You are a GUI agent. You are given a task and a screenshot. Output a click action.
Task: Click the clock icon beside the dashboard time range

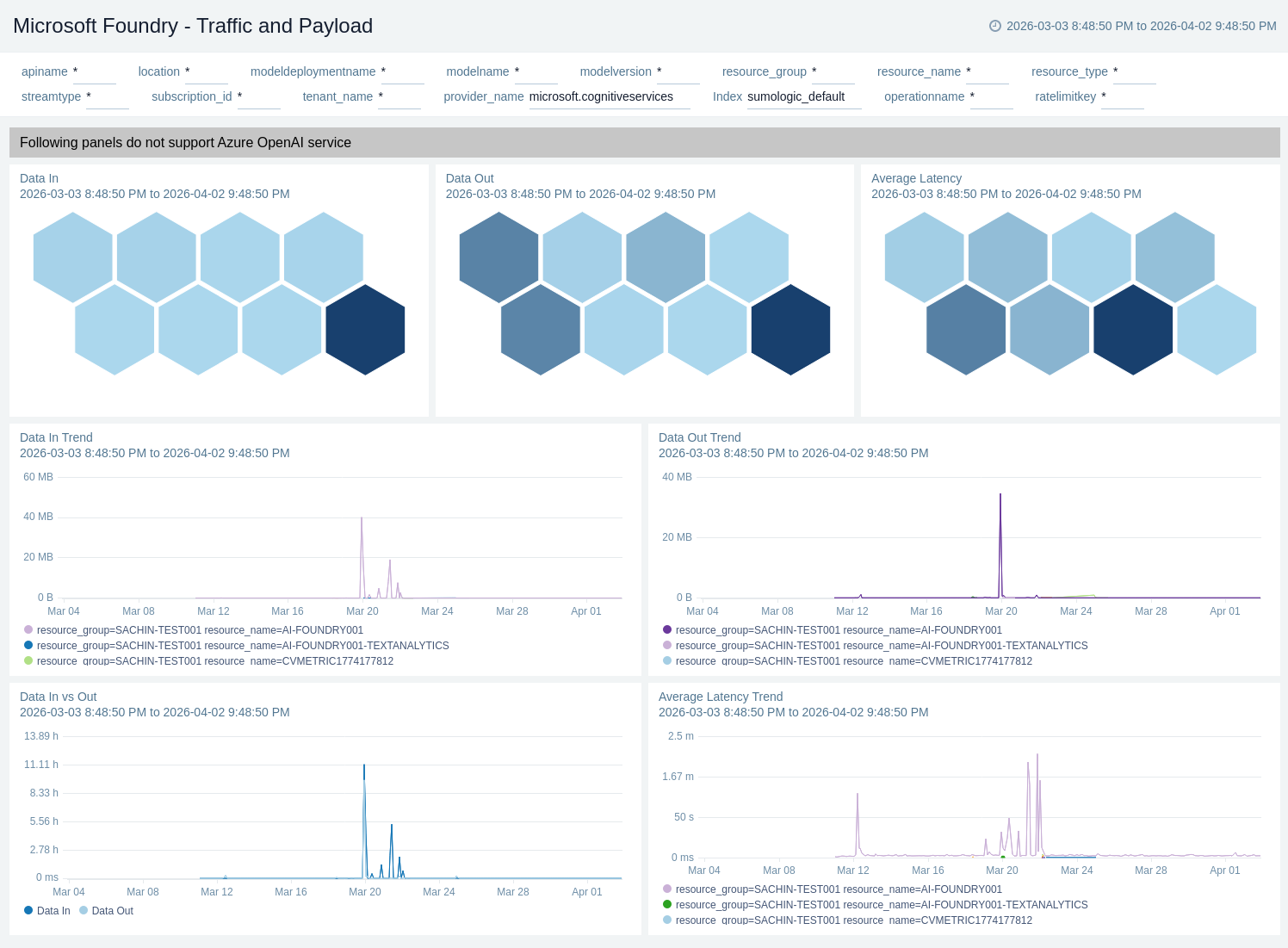point(995,26)
